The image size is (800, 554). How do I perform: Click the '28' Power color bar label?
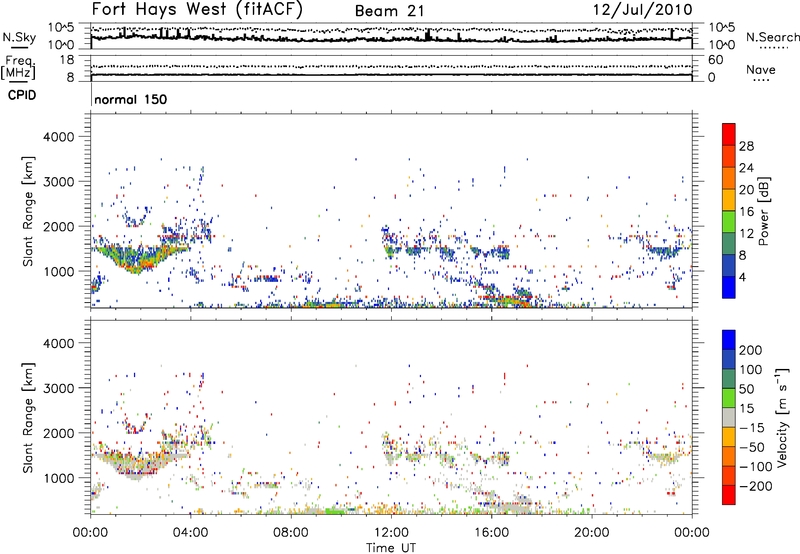(x=746, y=146)
